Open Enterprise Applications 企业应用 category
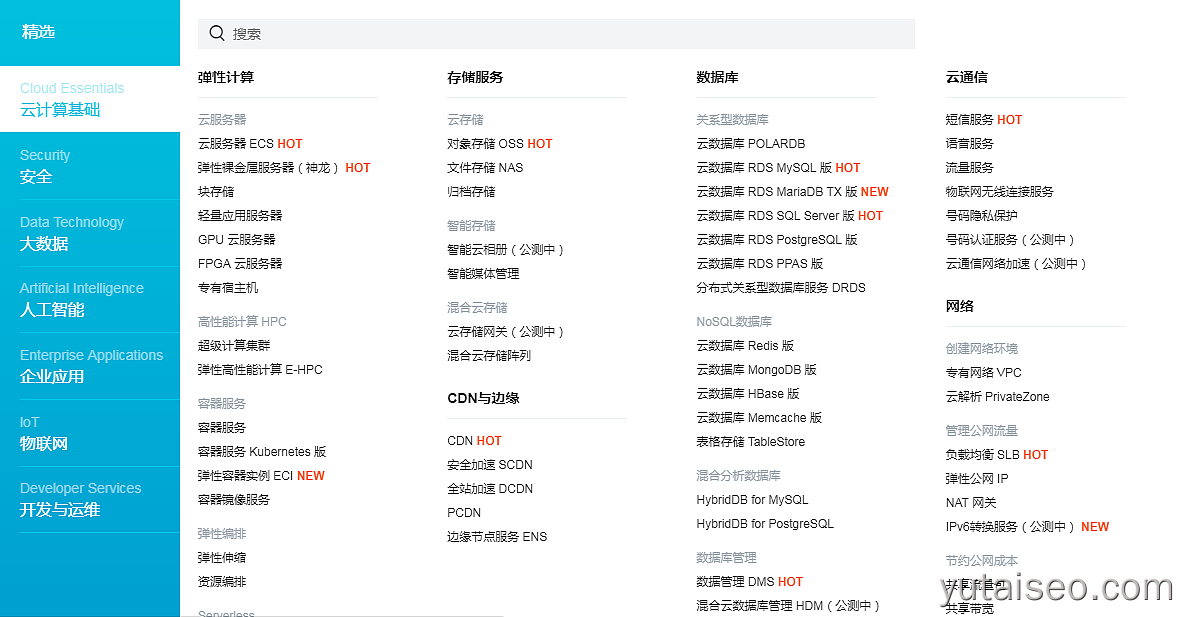1182x617 pixels. [90, 366]
